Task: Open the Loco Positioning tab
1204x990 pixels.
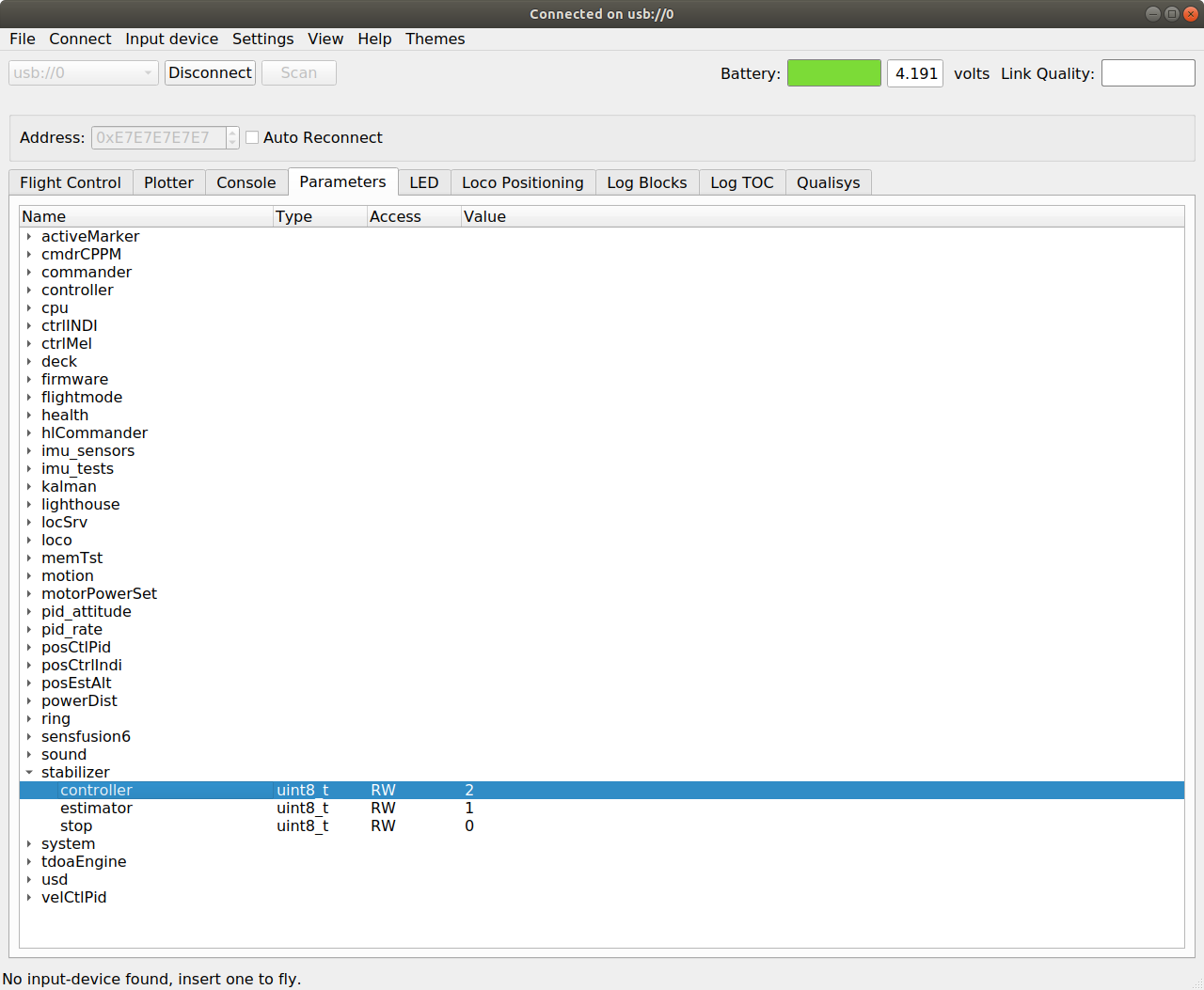Action: point(522,182)
